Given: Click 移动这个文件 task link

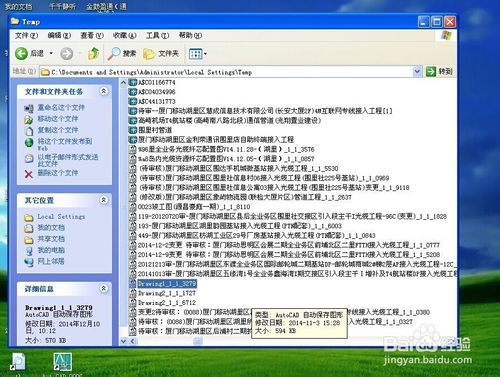Looking at the screenshot, I should [58, 119].
